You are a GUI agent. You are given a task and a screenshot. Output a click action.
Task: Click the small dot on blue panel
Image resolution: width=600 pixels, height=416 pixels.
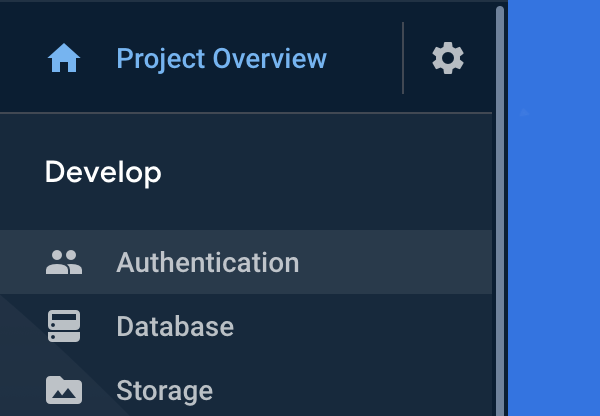point(524,113)
